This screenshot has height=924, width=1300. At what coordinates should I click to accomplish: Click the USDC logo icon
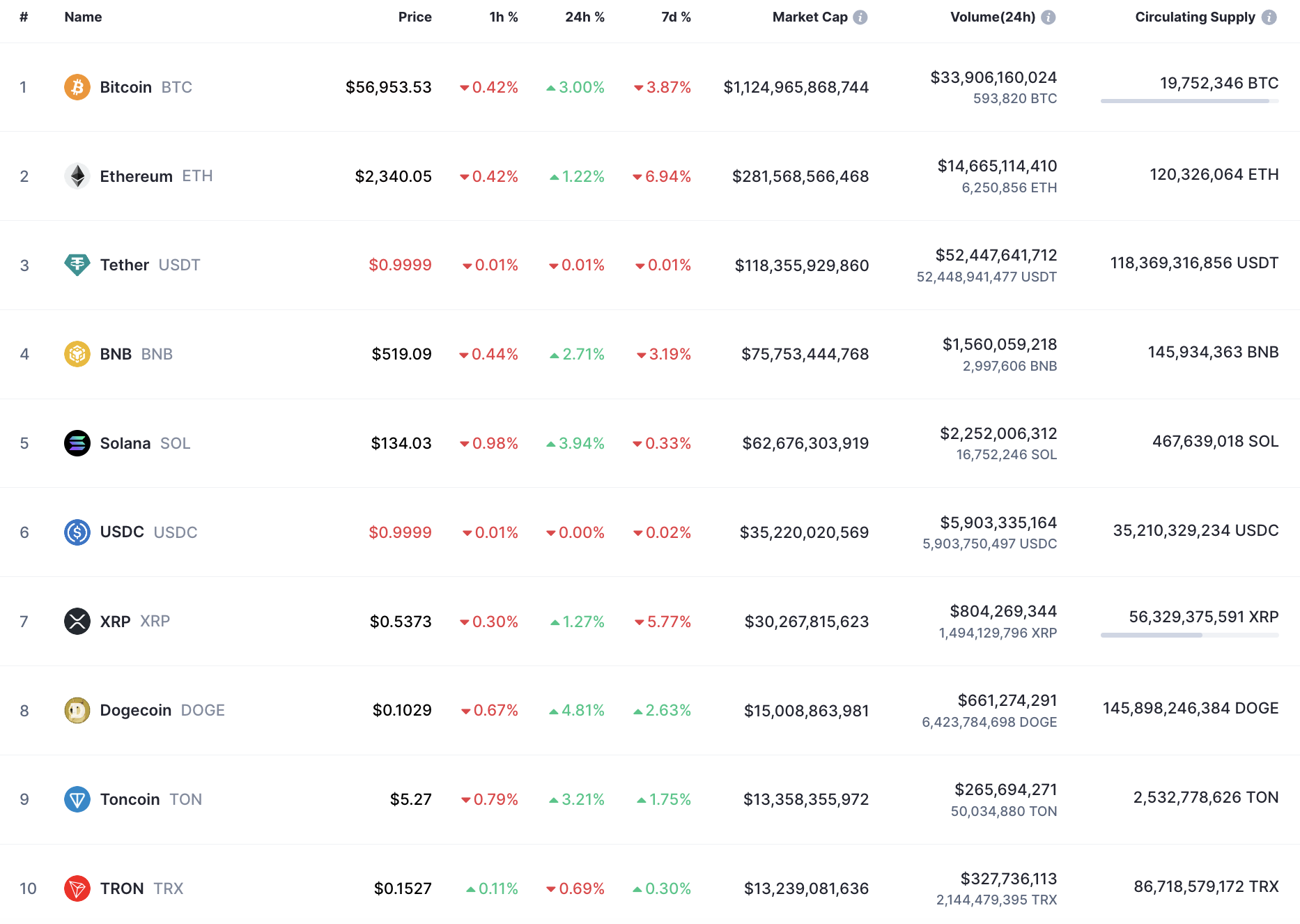click(x=77, y=532)
